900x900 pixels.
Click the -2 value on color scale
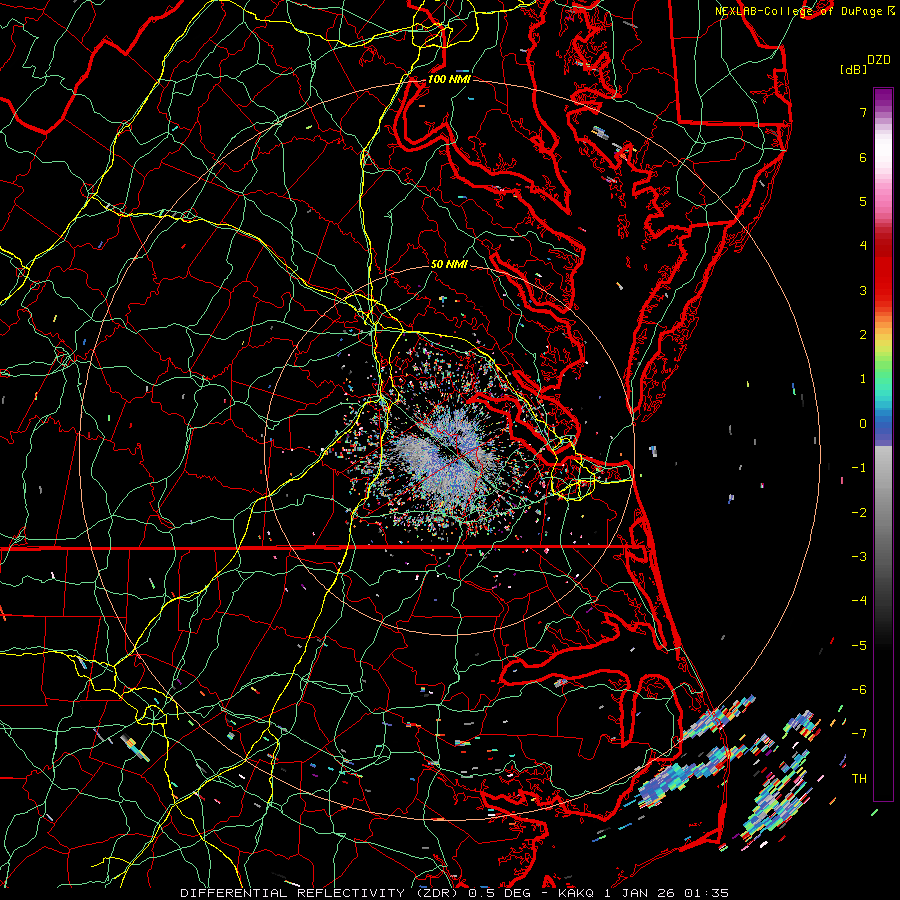click(859, 513)
